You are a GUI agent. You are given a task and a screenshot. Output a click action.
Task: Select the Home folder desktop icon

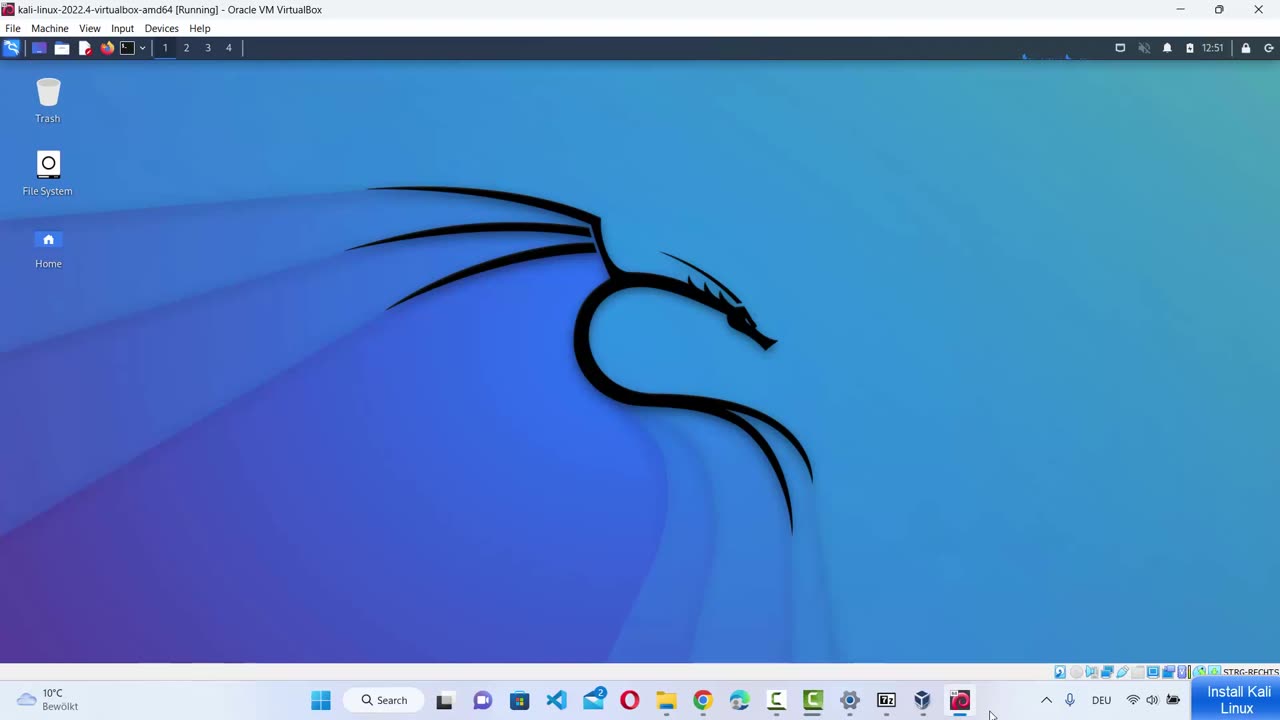coord(48,248)
